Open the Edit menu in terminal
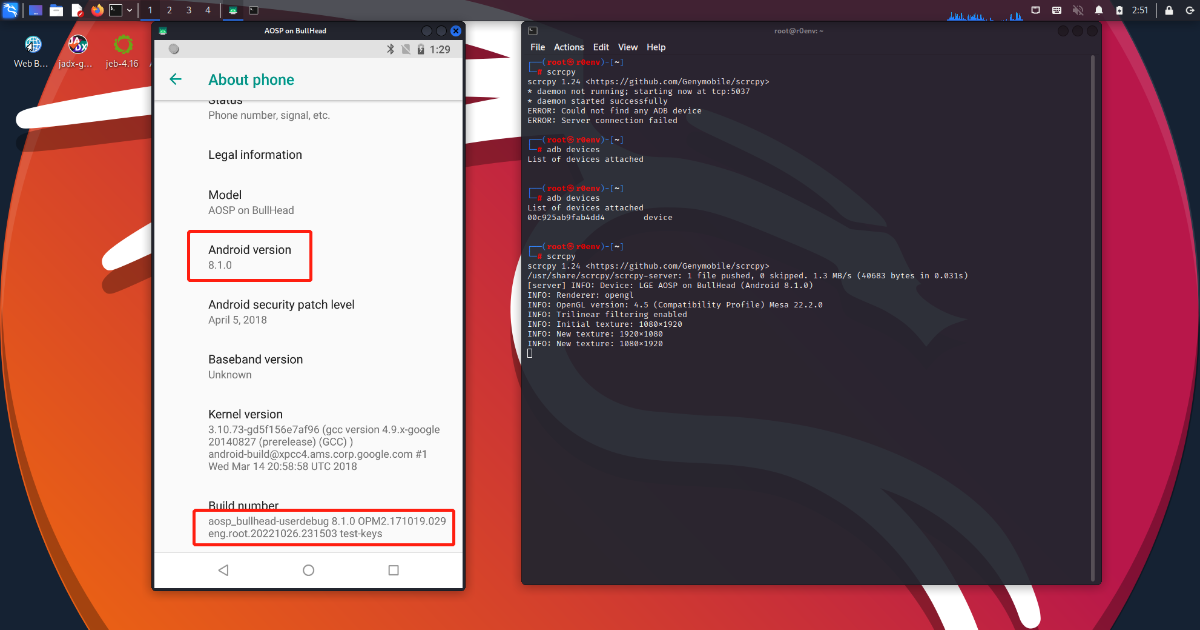Viewport: 1200px width, 630px height. coord(601,47)
